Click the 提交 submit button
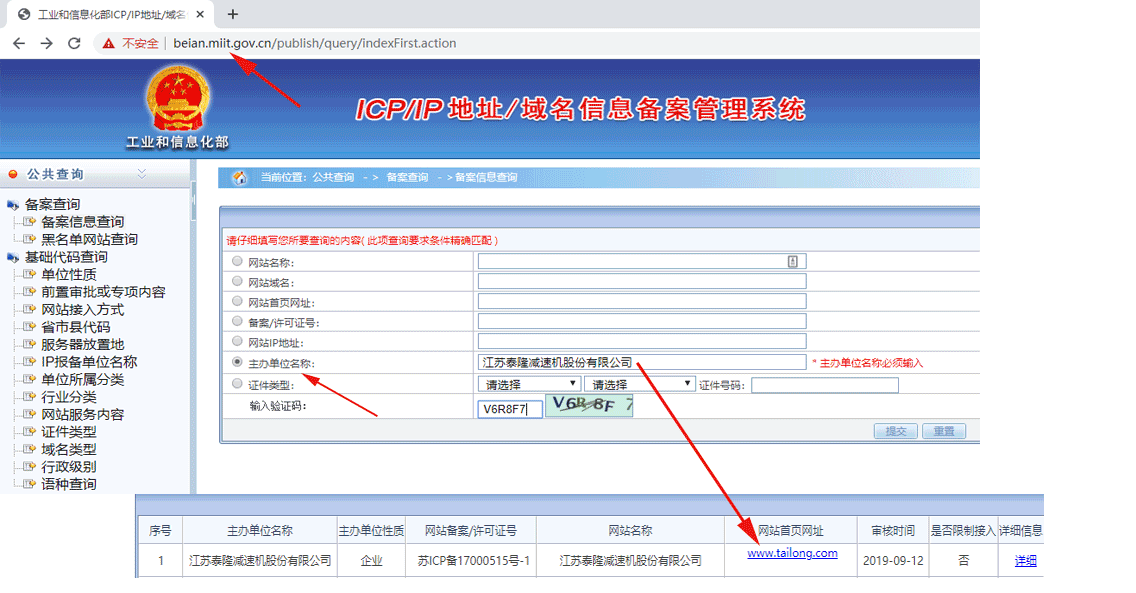Viewport: 1136px width, 593px height. (894, 430)
